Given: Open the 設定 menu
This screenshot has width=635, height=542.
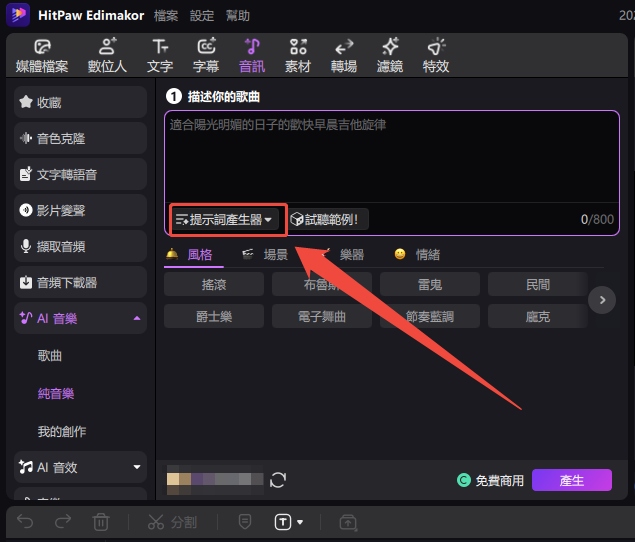Looking at the screenshot, I should click(202, 16).
